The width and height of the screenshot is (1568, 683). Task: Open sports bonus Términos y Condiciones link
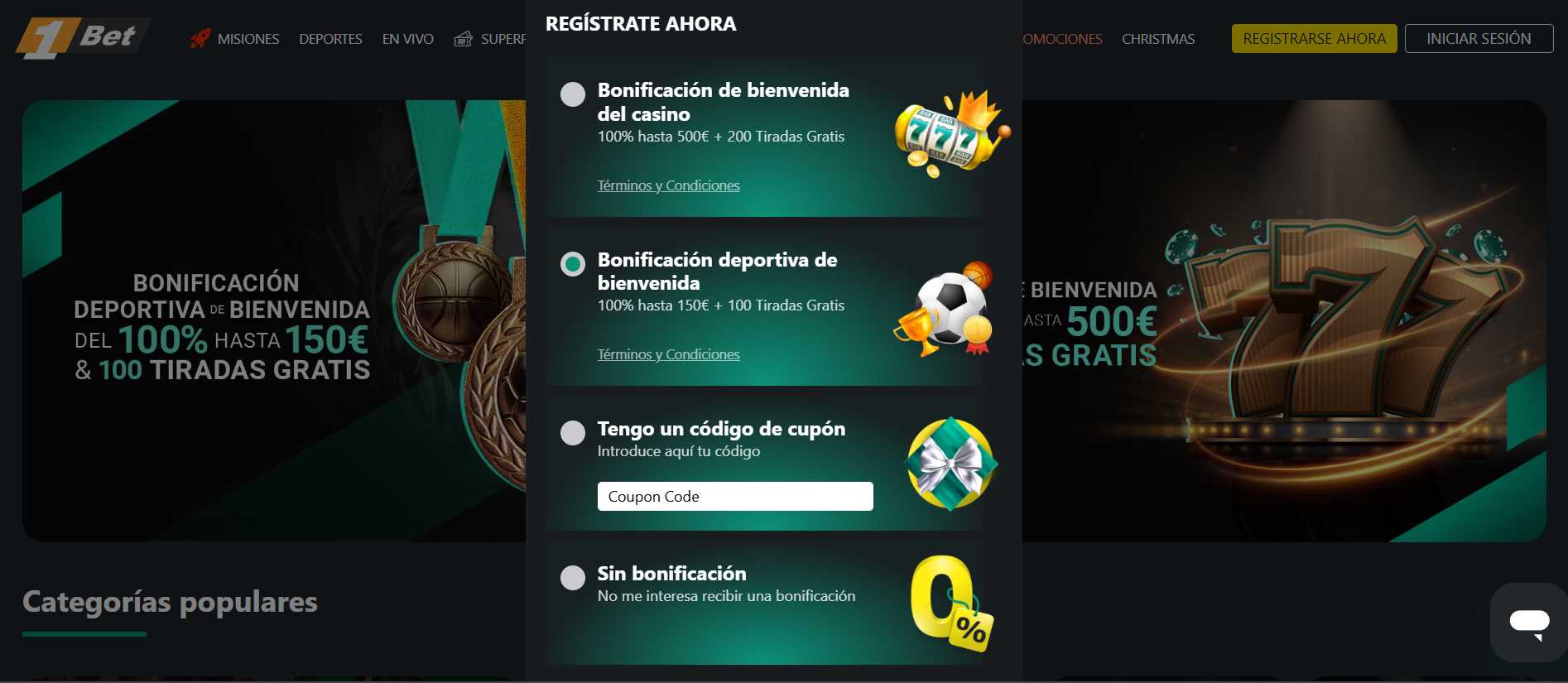coord(669,354)
